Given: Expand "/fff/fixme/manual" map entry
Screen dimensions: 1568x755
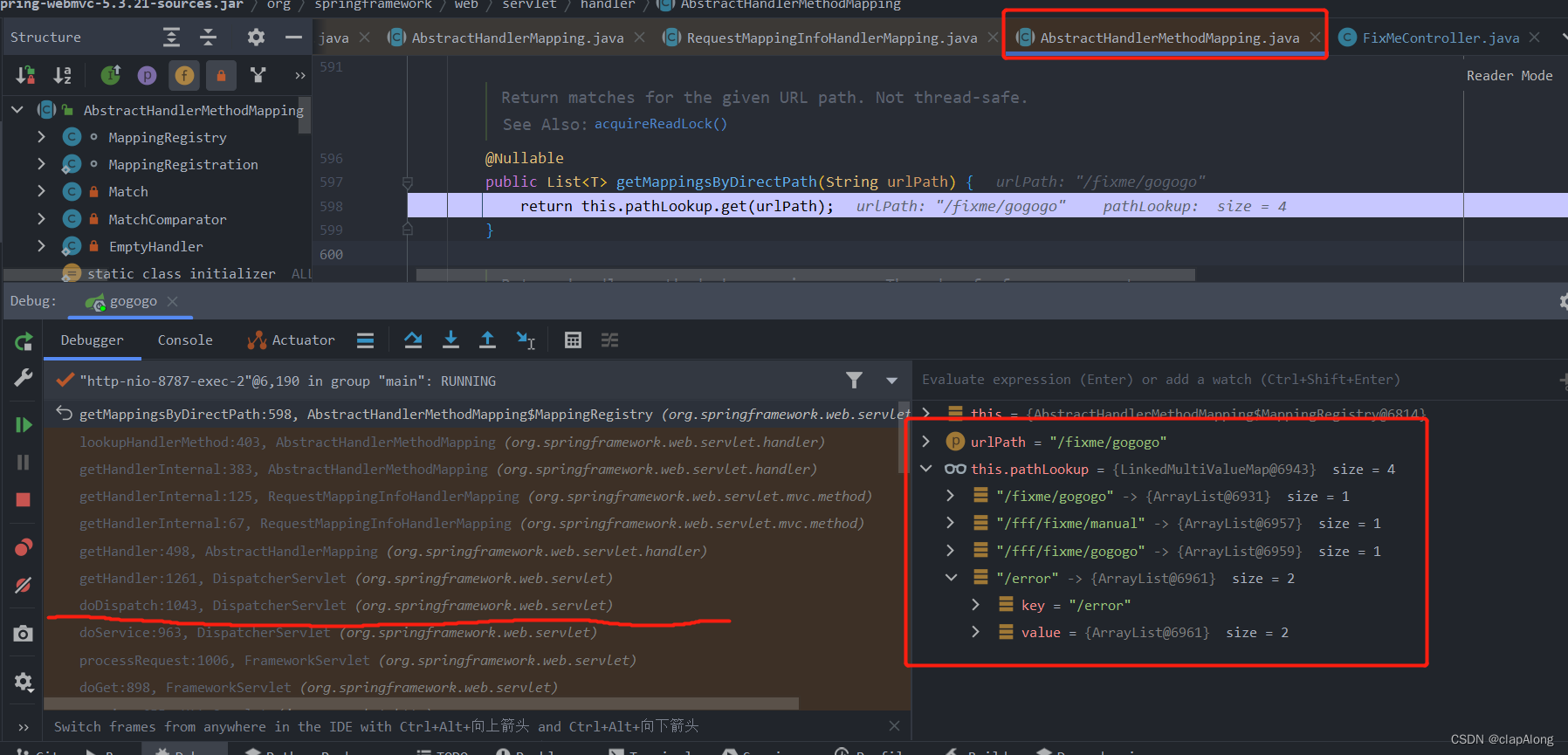Looking at the screenshot, I should pos(951,523).
